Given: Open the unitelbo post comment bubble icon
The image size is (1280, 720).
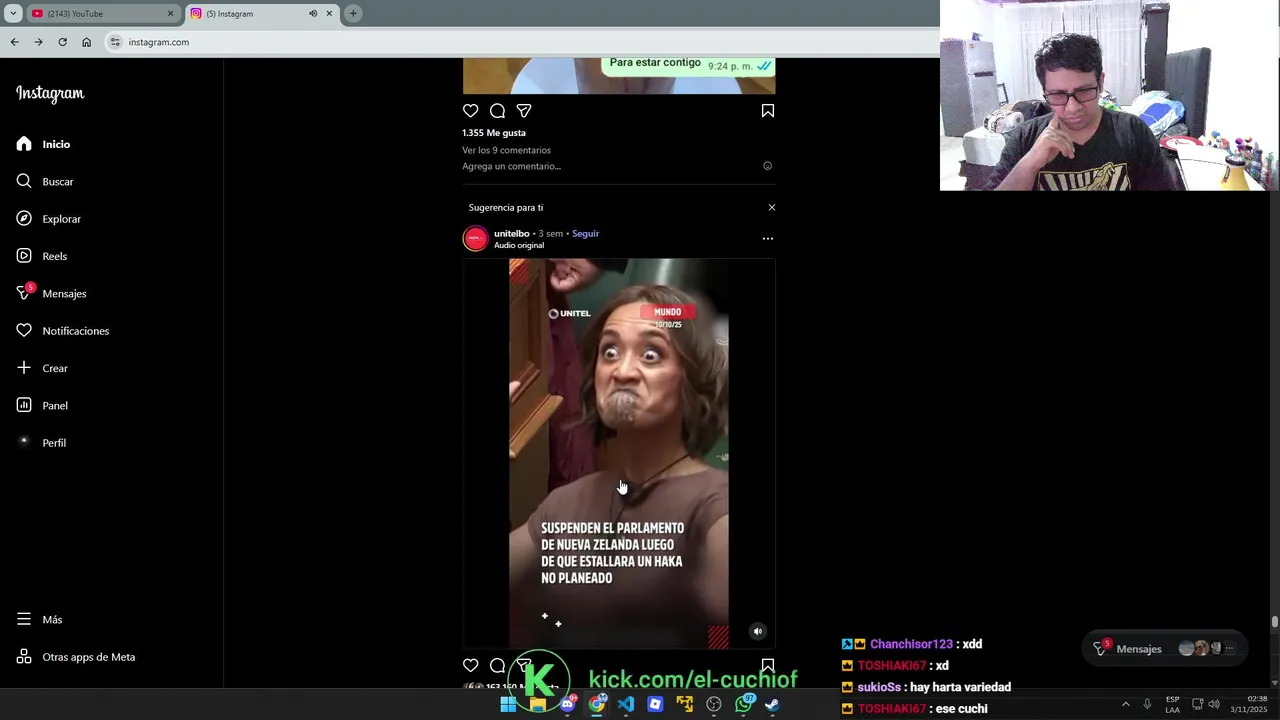Looking at the screenshot, I should [x=497, y=666].
